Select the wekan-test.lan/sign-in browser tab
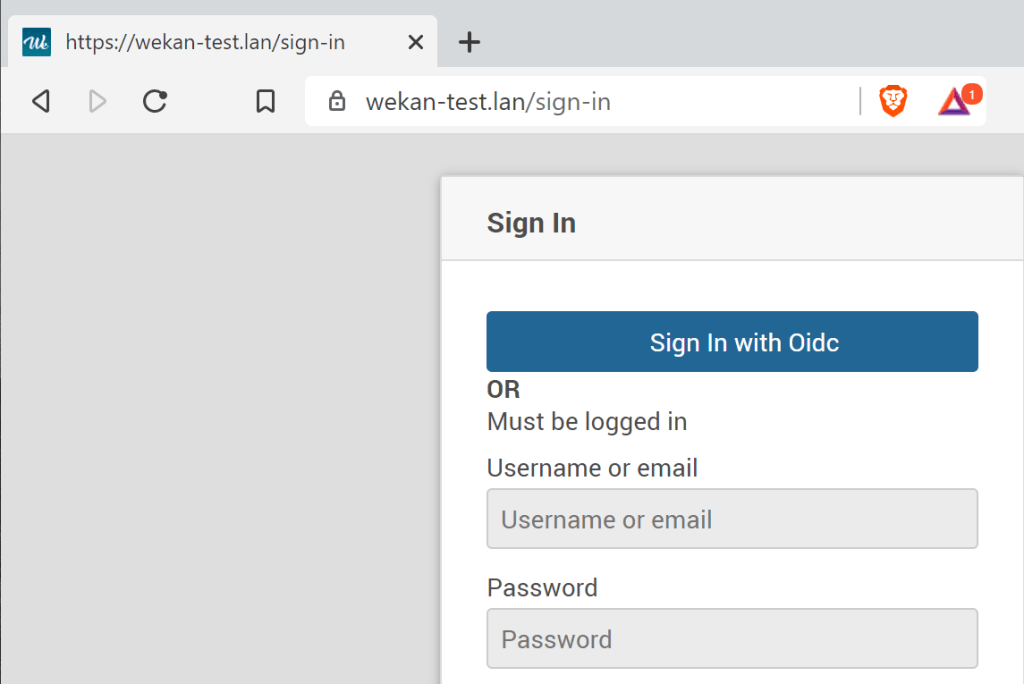 tap(205, 42)
